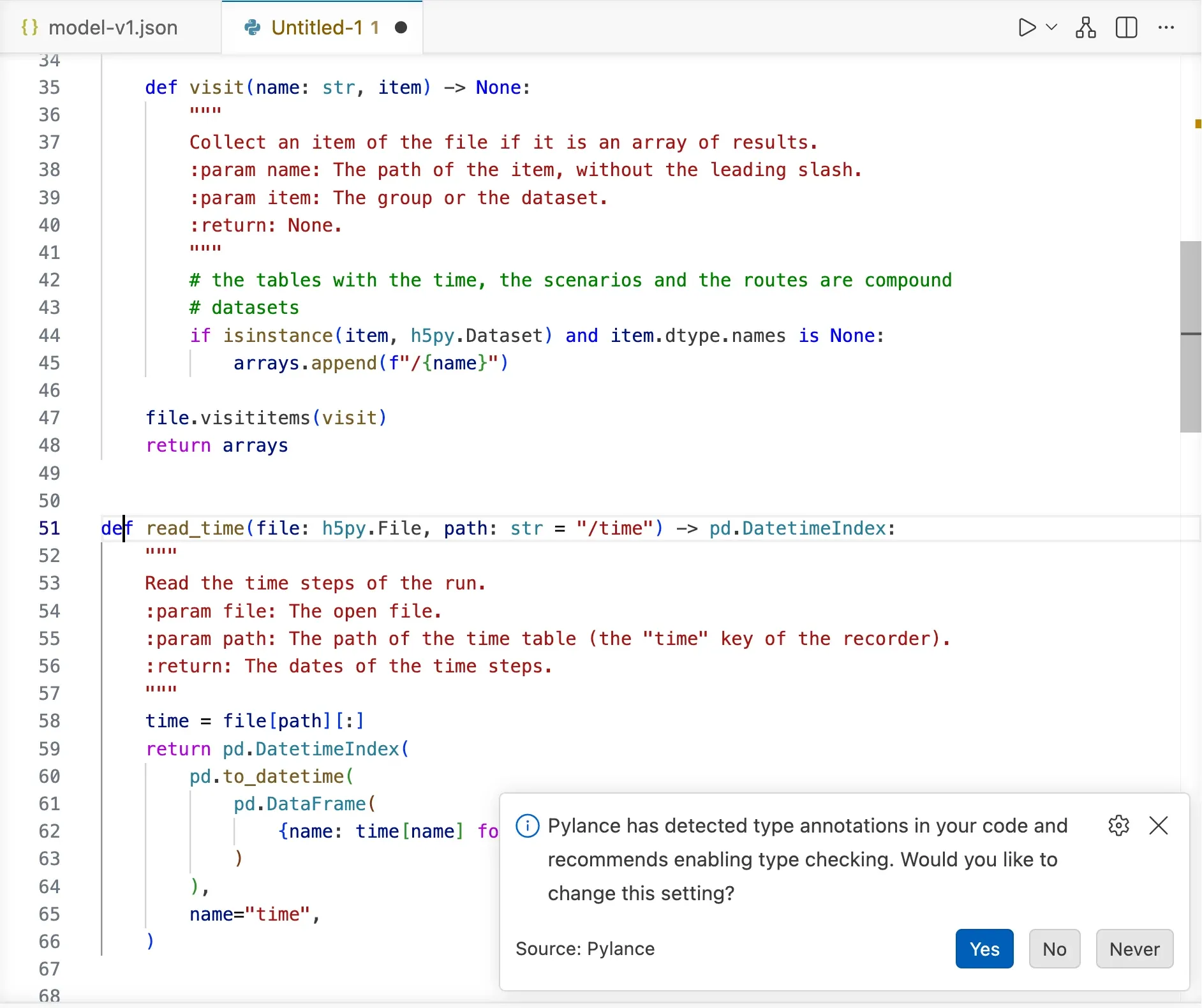This screenshot has height=1008, width=1202.
Task: Switch to the model-v1.json tab
Action: tap(111, 27)
